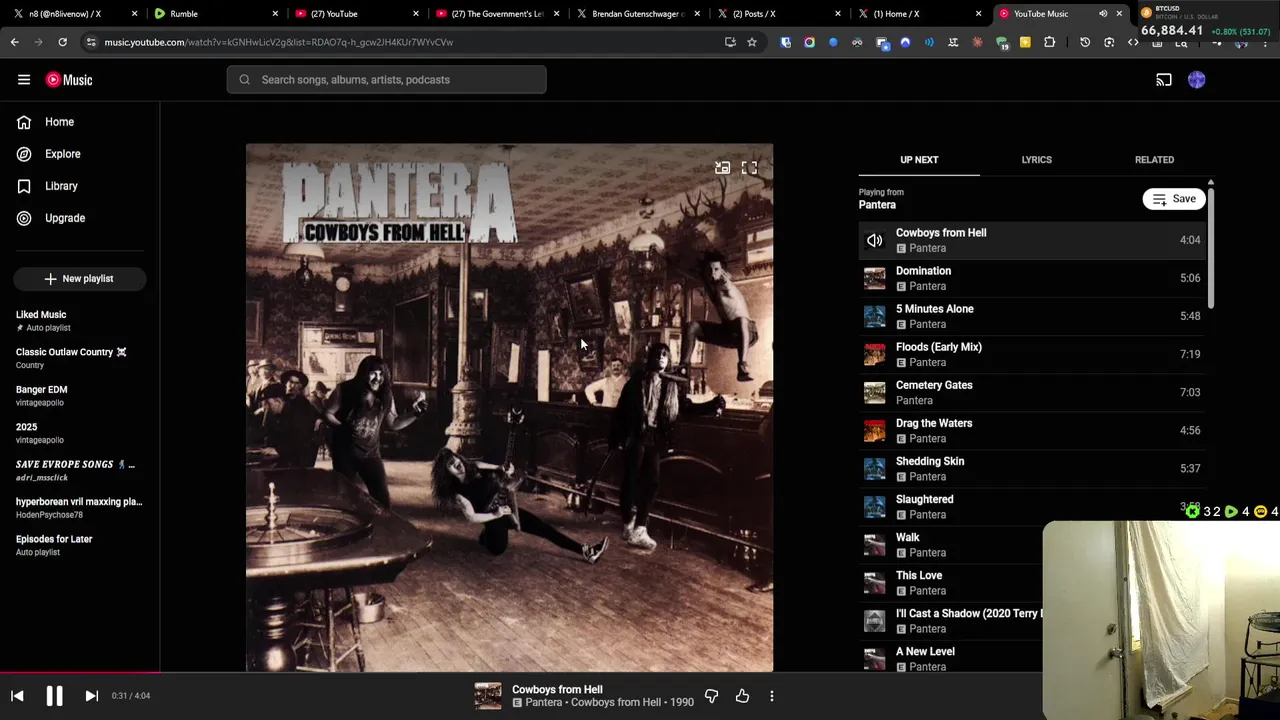Click the Domination album thumbnail
Viewport: 1280px width, 720px height.
tap(875, 278)
